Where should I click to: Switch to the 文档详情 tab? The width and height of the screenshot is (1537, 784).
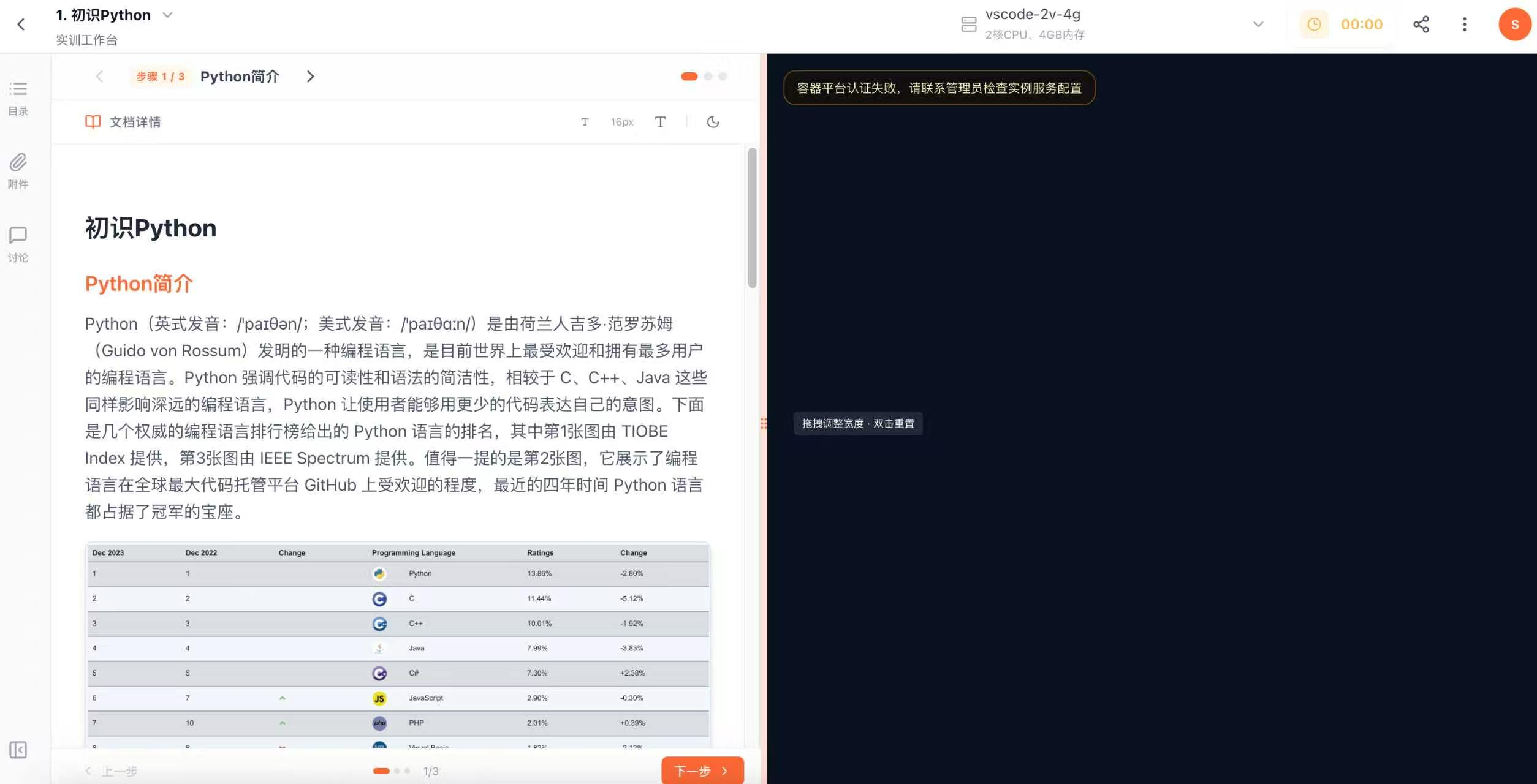click(123, 121)
